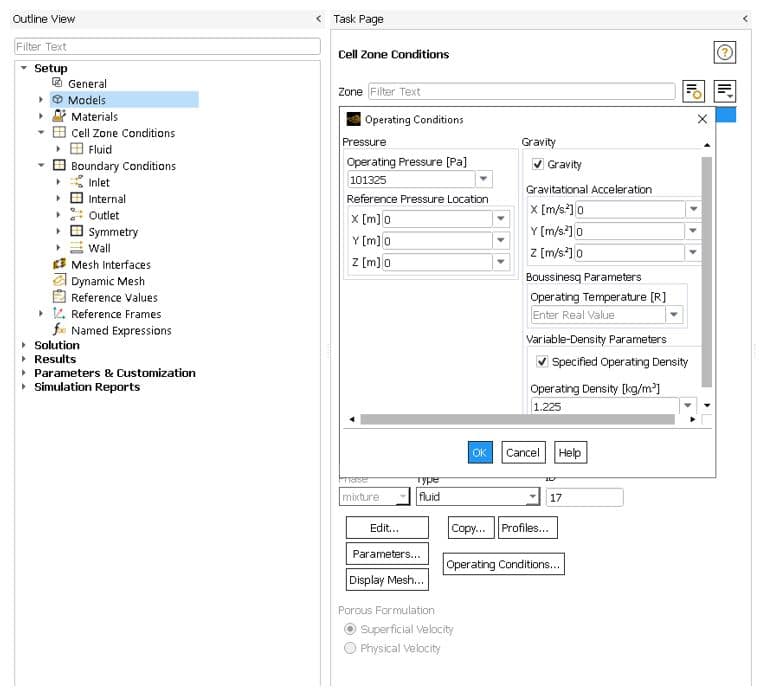Click the Reference Values grid icon
The height and width of the screenshot is (697, 759).
(59, 297)
